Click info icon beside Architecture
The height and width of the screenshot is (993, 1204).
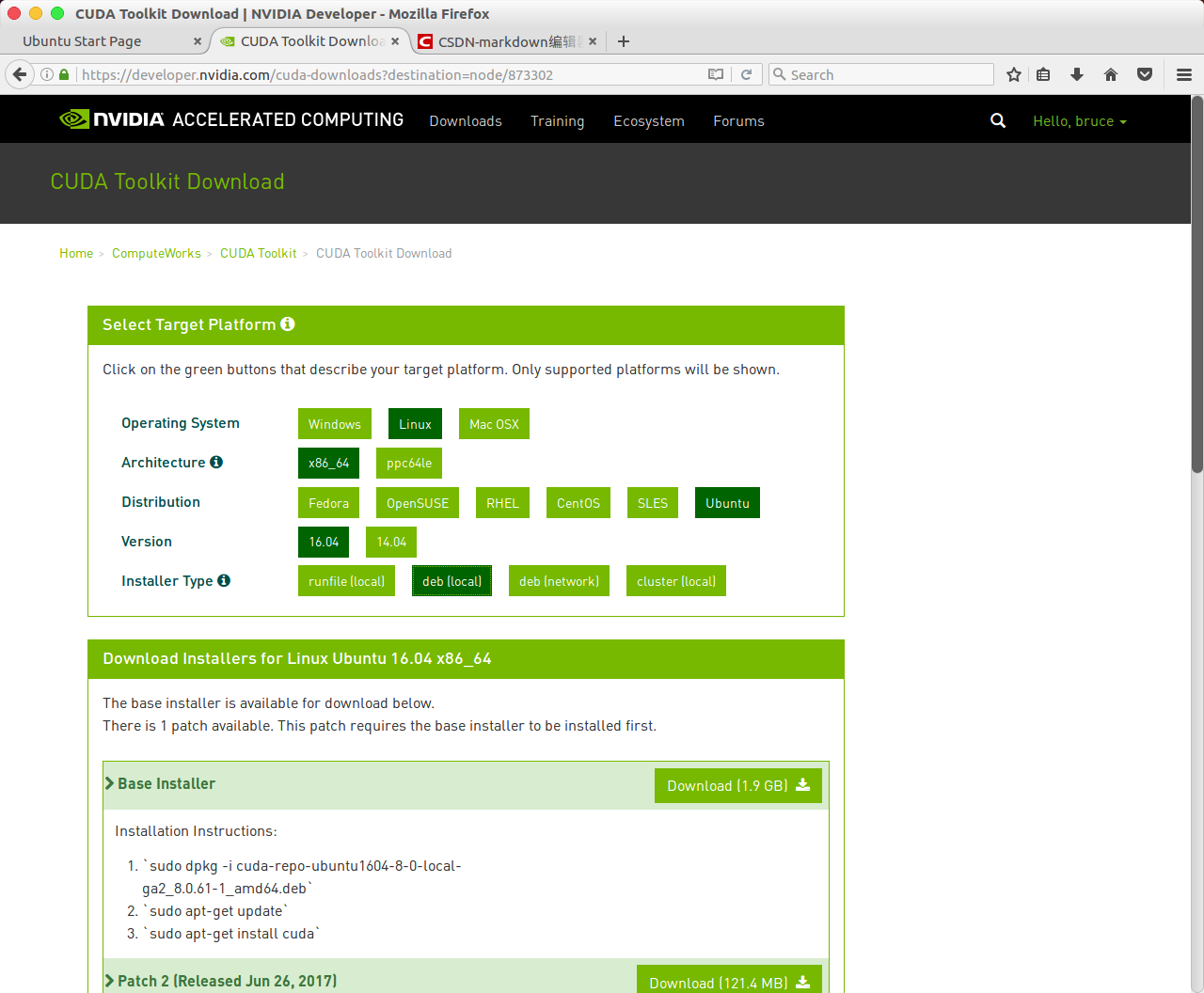(216, 462)
